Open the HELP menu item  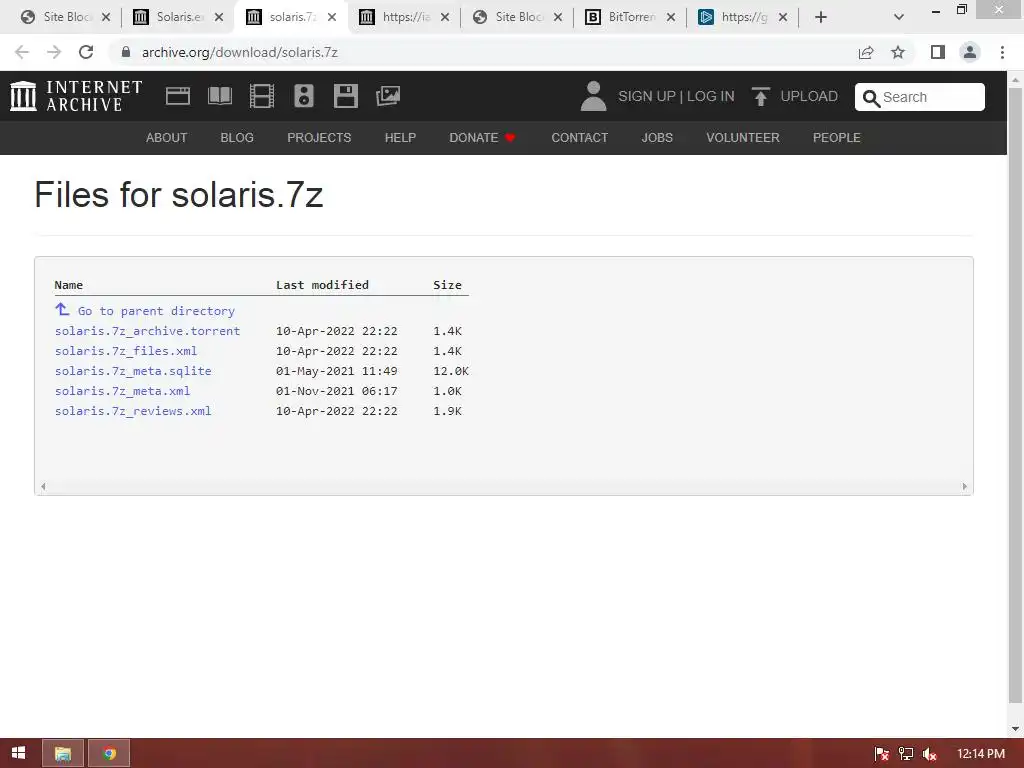(400, 138)
